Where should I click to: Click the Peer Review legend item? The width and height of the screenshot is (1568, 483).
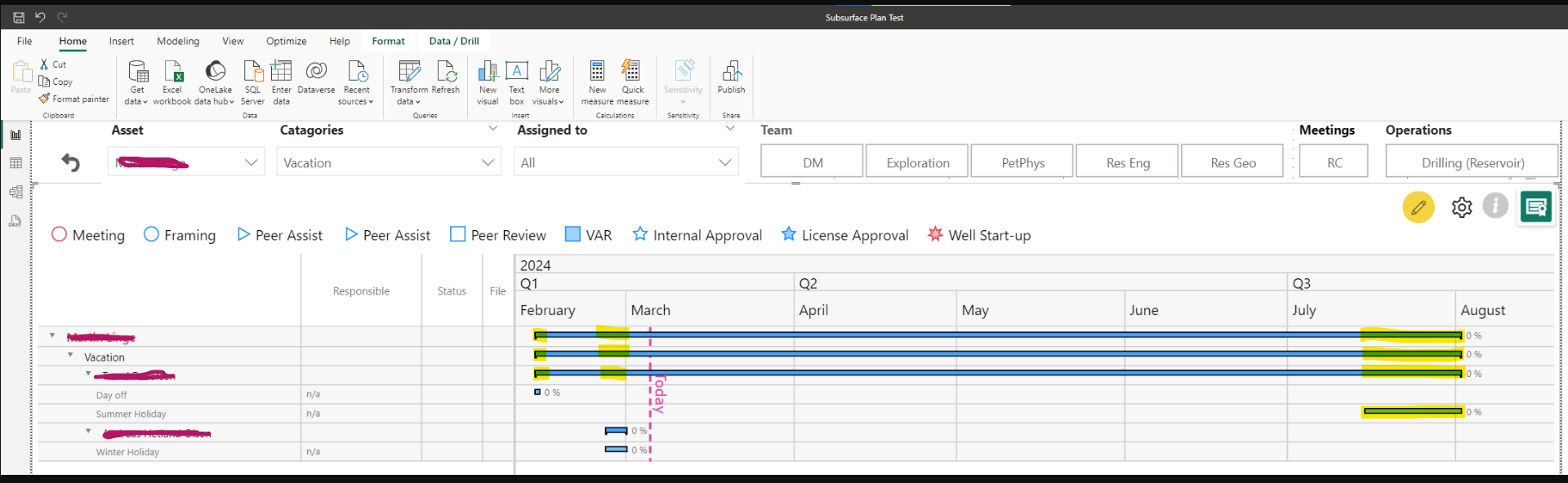(x=498, y=235)
